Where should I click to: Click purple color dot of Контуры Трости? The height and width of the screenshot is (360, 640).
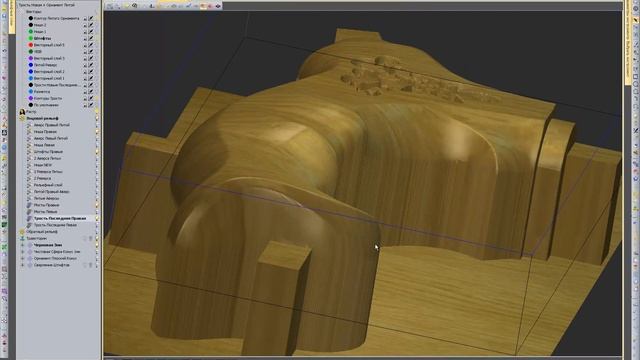click(x=31, y=98)
